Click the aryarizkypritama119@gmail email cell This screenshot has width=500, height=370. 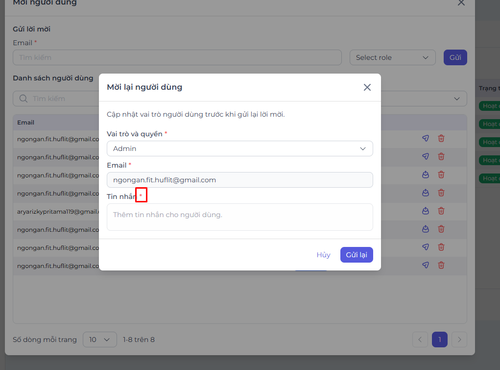[x=57, y=211]
